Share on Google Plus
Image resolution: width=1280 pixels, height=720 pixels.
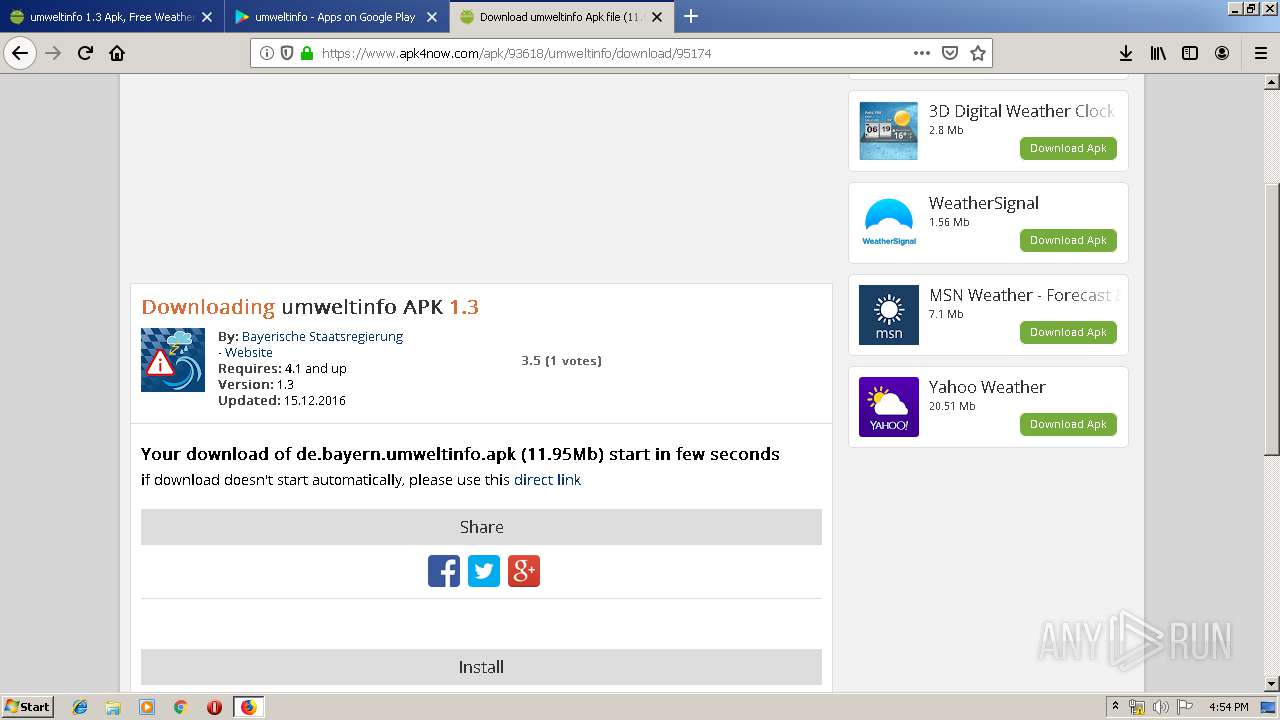tap(524, 571)
